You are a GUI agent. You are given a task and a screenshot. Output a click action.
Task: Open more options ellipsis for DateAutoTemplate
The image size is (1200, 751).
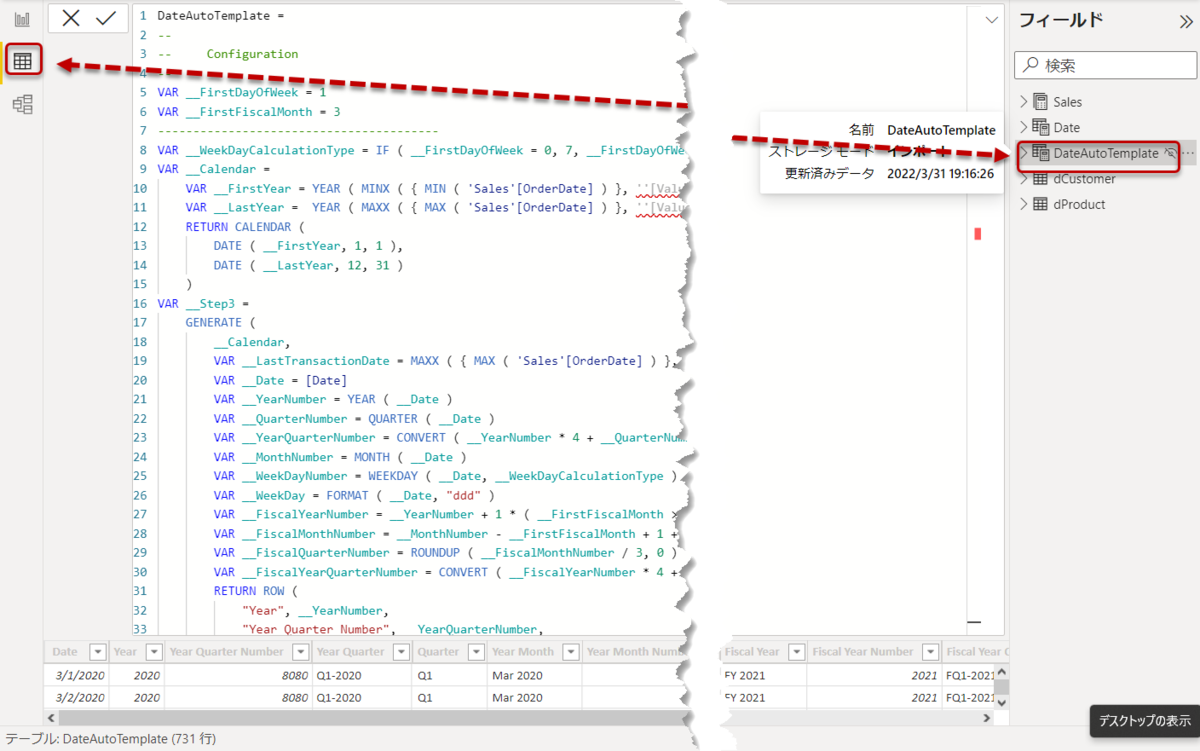pyautogui.click(x=1188, y=154)
